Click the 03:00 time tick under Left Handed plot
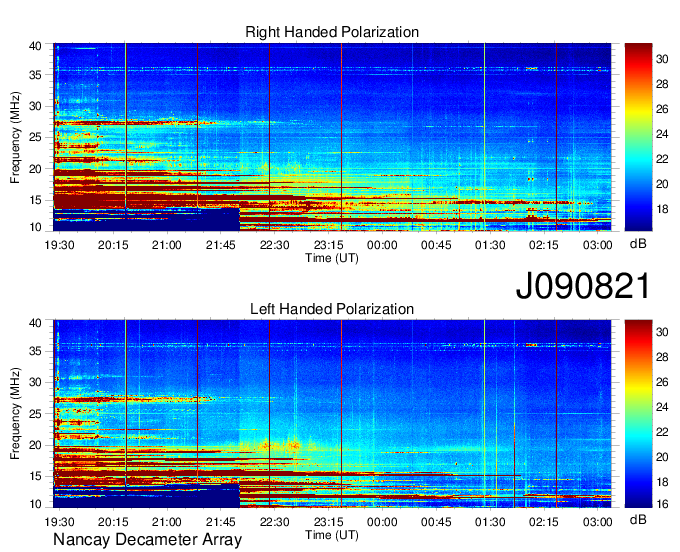Image resolution: width=680 pixels, height=552 pixels. point(598,522)
